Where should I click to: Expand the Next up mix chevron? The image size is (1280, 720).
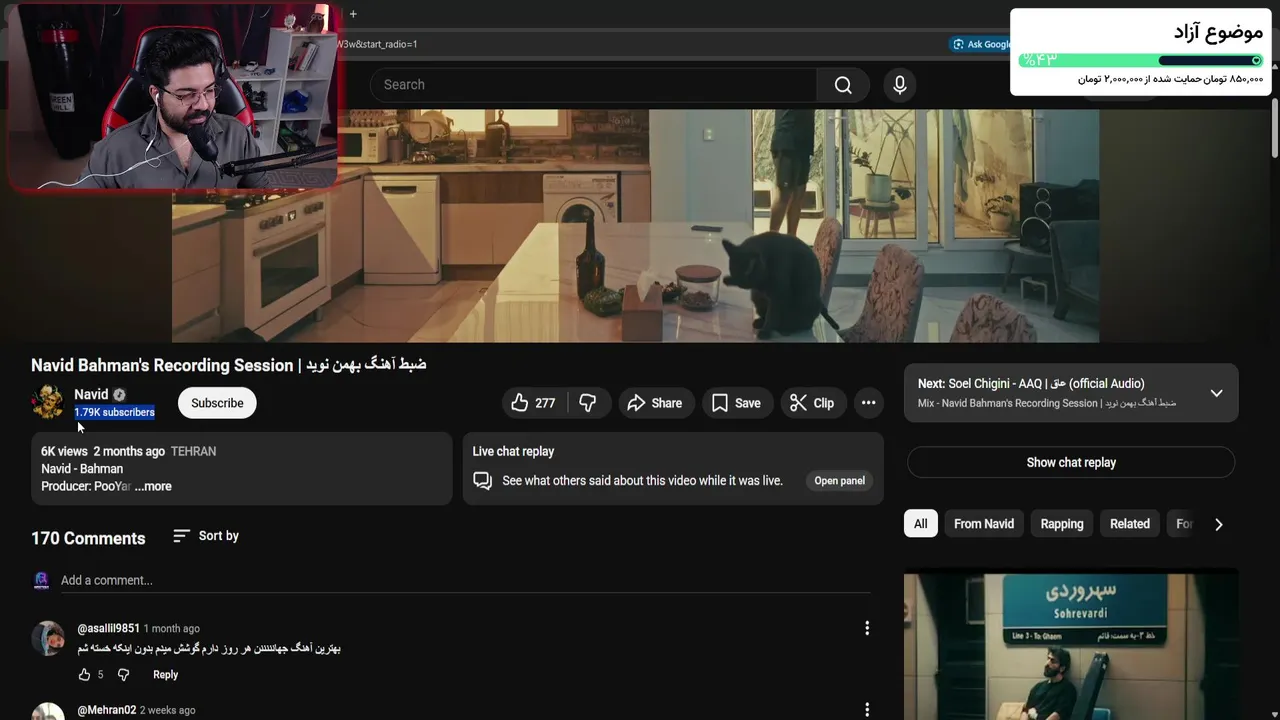coord(1216,393)
